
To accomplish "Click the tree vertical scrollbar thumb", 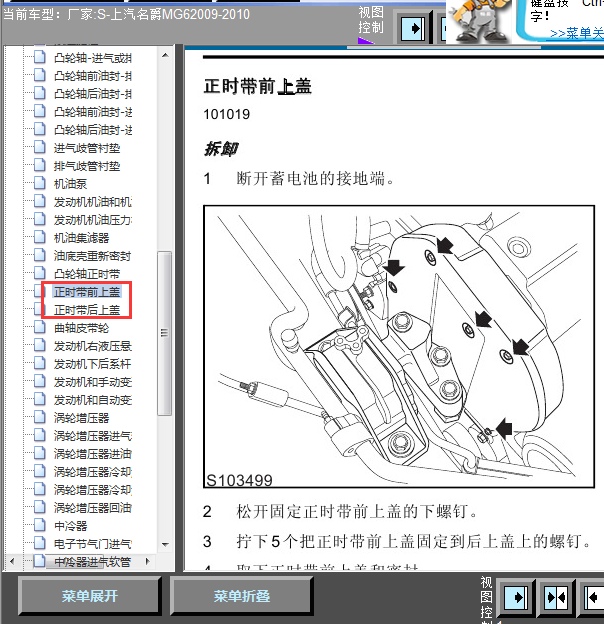I will click(x=164, y=333).
